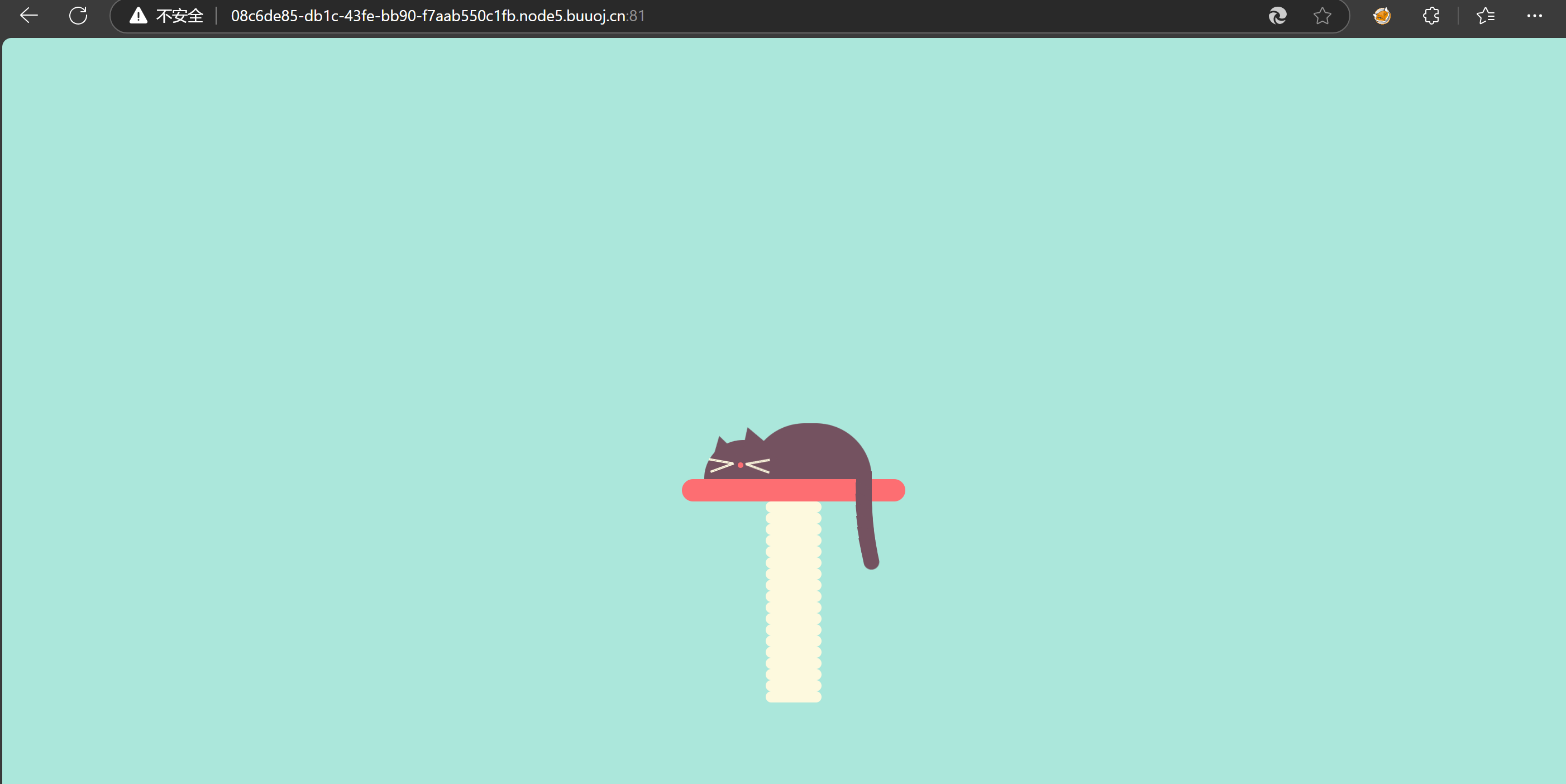1566x784 pixels.
Task: Select the URL text in address bar
Action: [438, 16]
